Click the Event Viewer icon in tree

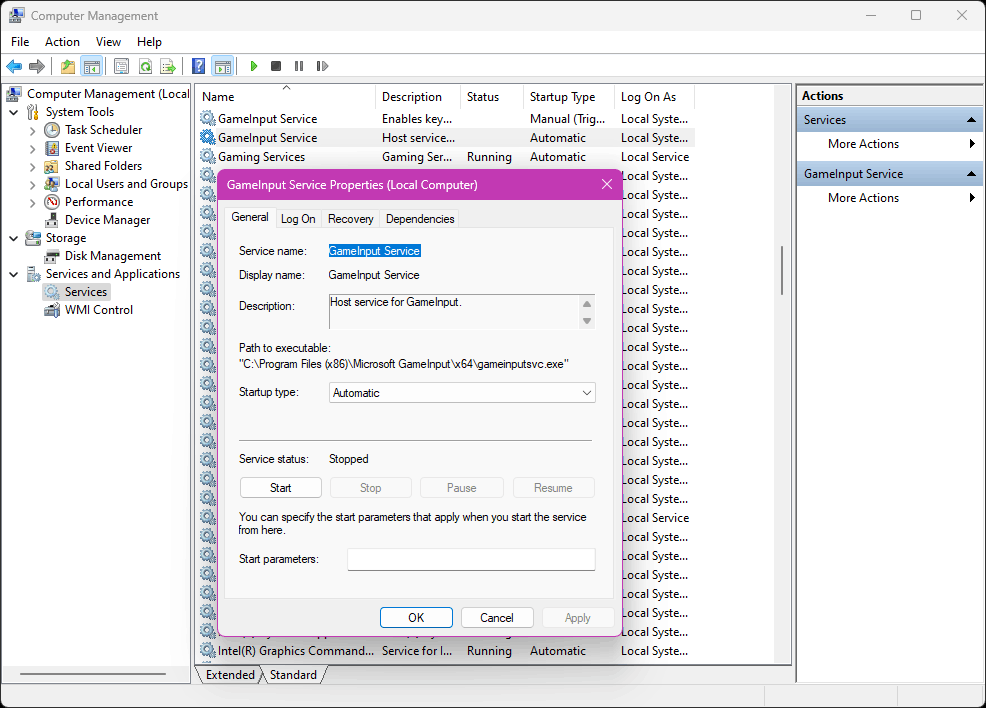[52, 148]
